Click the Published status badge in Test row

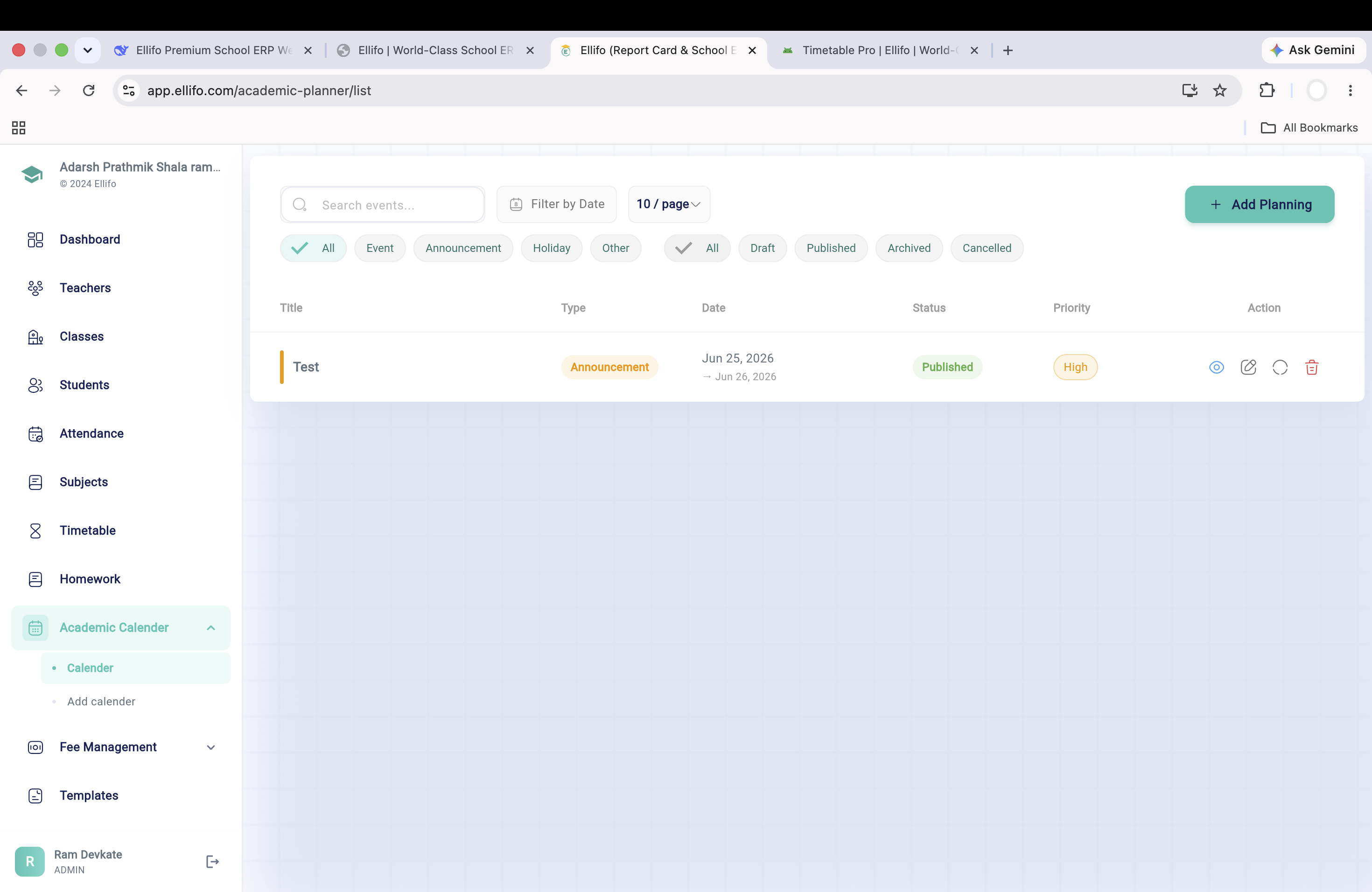pos(947,367)
